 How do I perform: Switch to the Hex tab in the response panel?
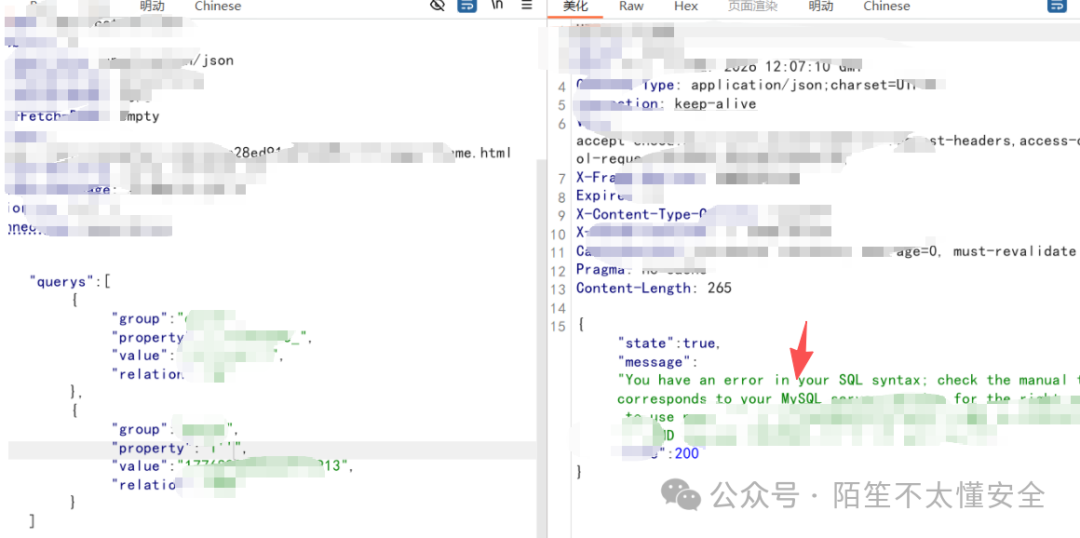[x=685, y=6]
